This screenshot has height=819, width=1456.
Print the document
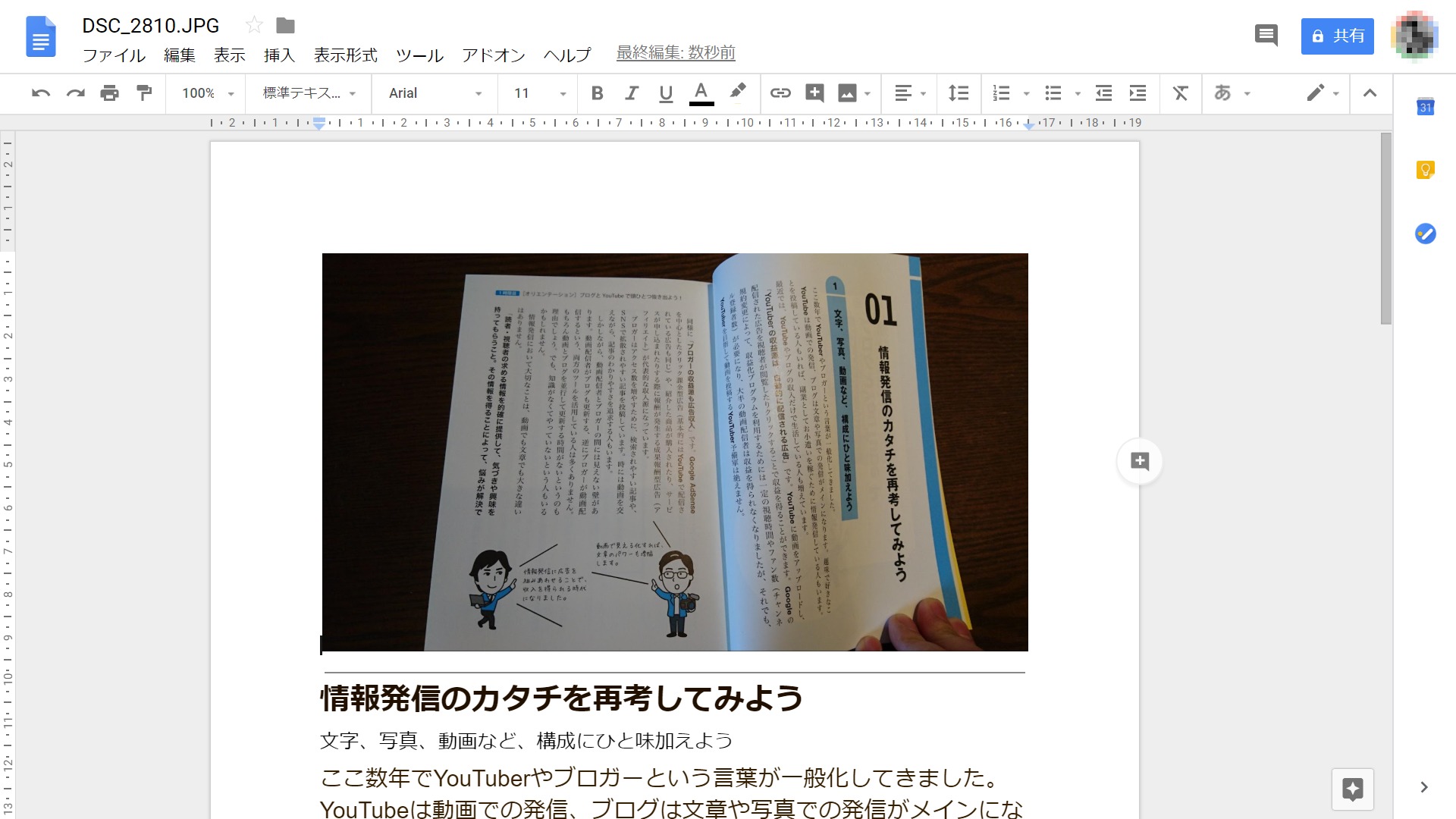tap(110, 93)
